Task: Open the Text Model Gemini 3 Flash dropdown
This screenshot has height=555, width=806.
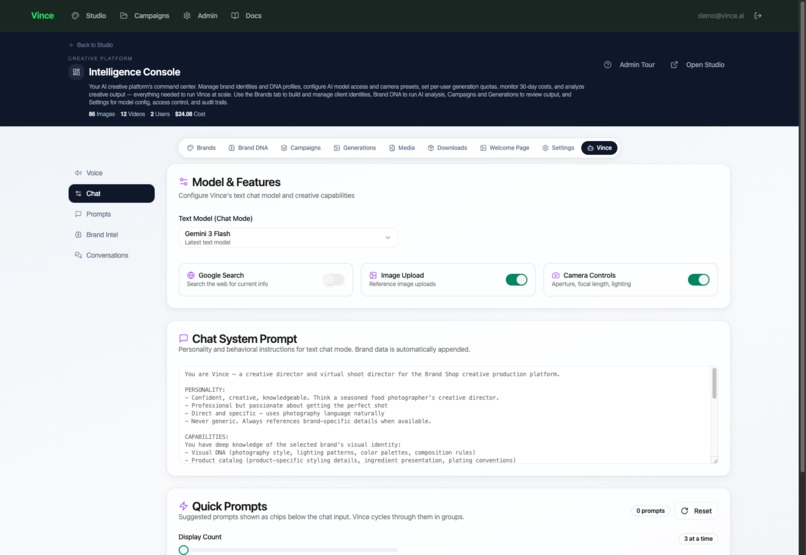Action: (288, 237)
